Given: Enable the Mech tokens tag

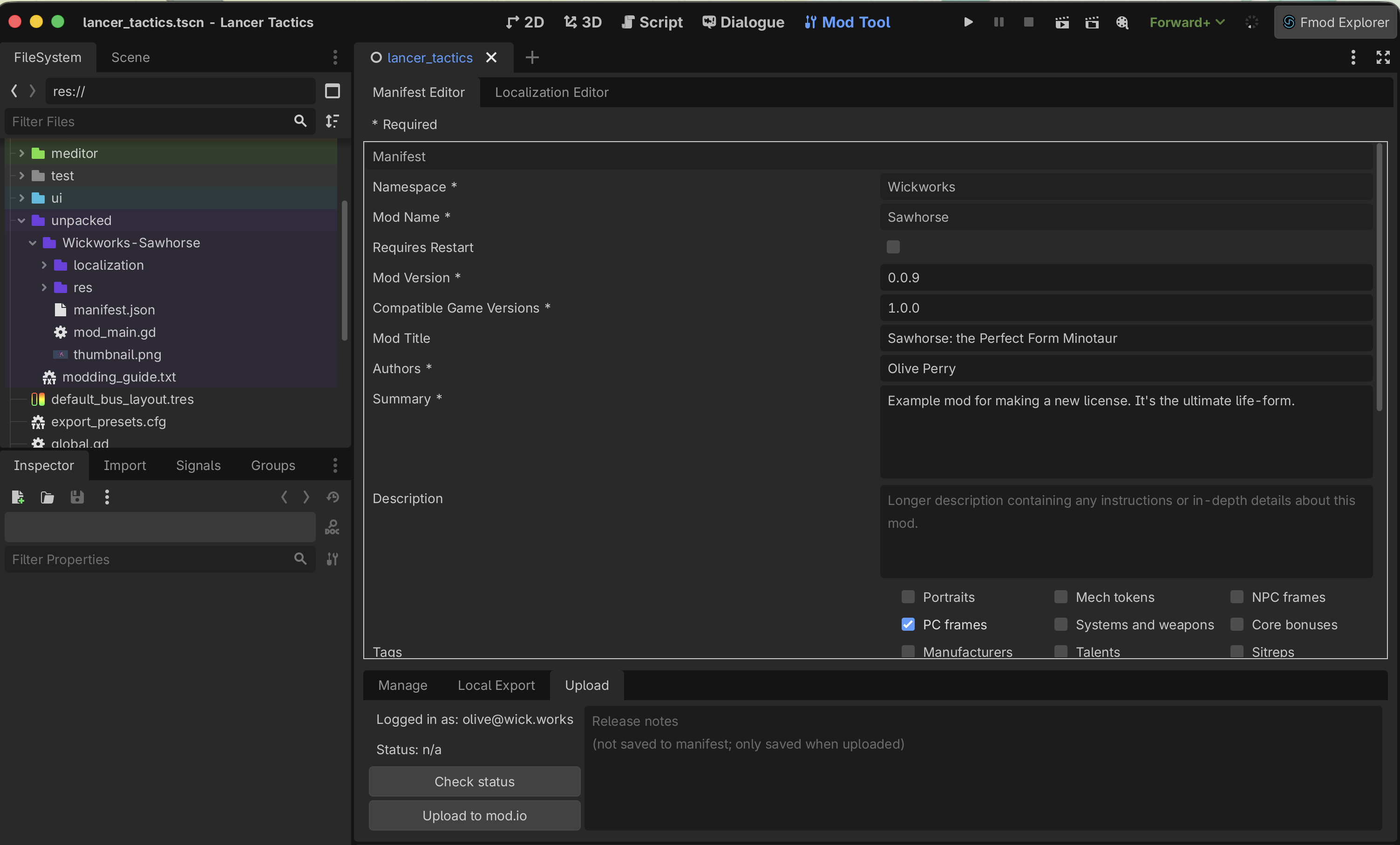Looking at the screenshot, I should pyautogui.click(x=1061, y=597).
